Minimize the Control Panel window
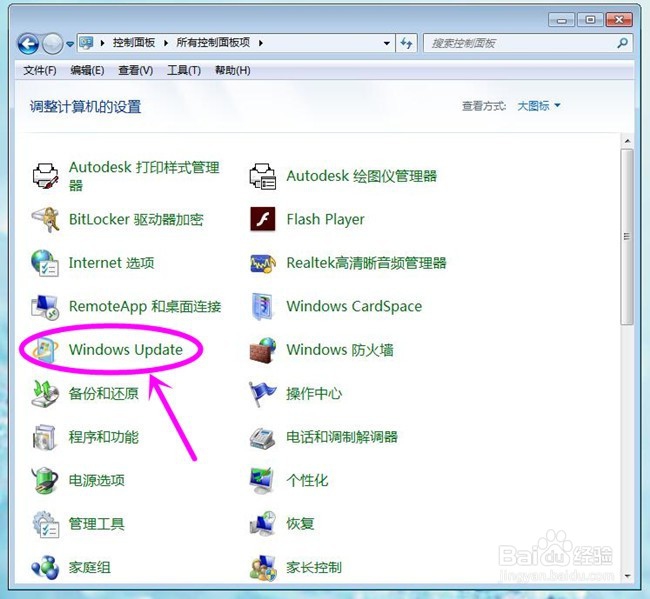 562,20
